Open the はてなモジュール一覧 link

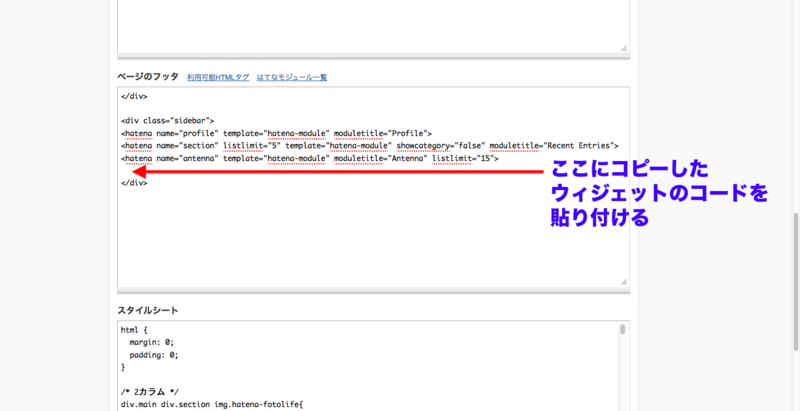[292, 78]
